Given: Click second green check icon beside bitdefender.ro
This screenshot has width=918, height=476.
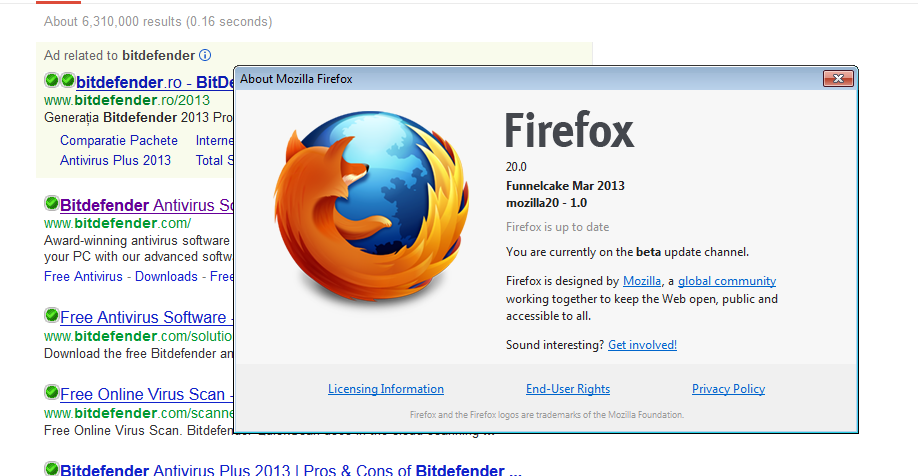Looking at the screenshot, I should click(68, 80).
